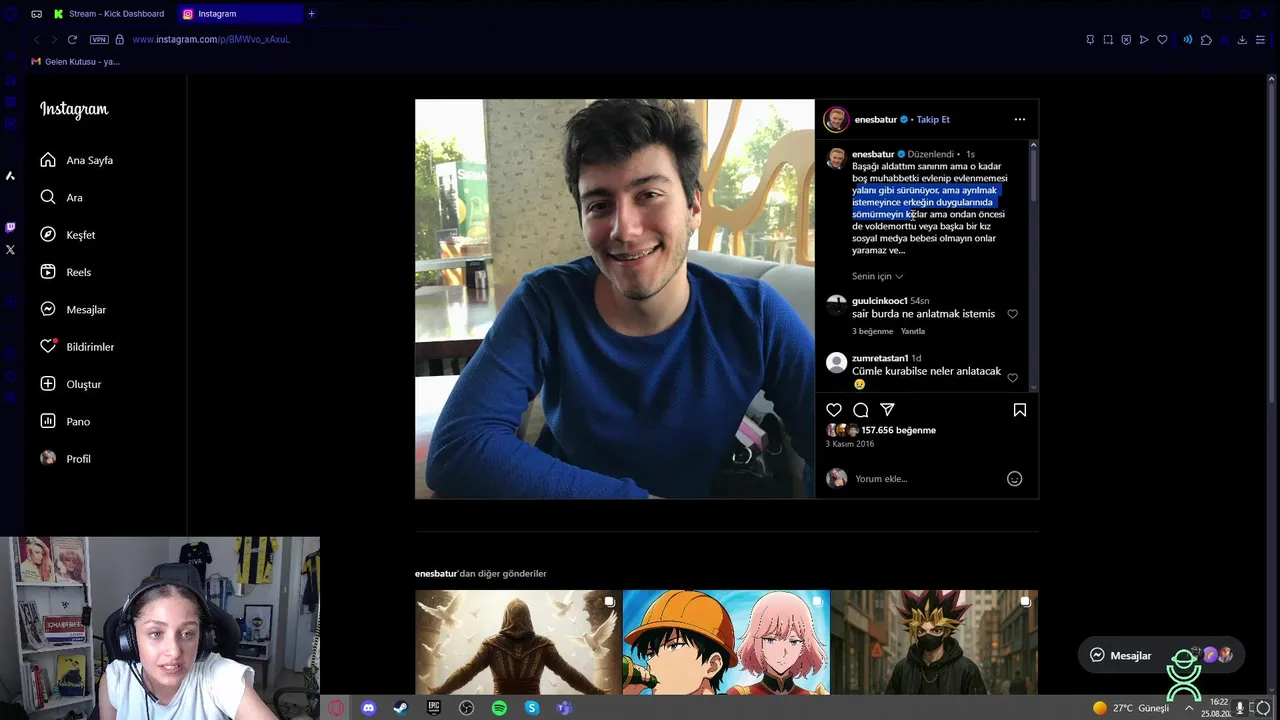Image resolution: width=1280 pixels, height=720 pixels.
Task: Click the 27°C Güneşli weather widget
Action: tap(1131, 708)
